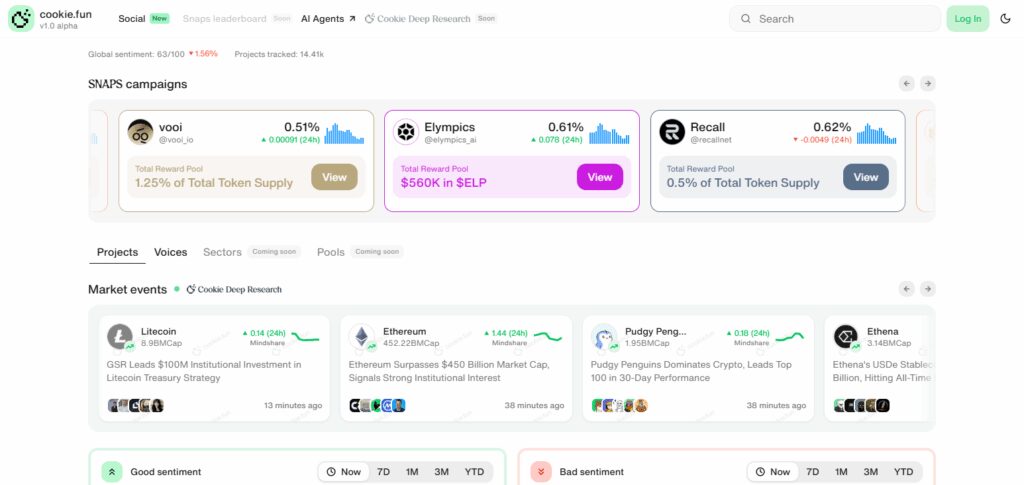View the Recall campaign
1024x485 pixels.
pyautogui.click(x=865, y=177)
